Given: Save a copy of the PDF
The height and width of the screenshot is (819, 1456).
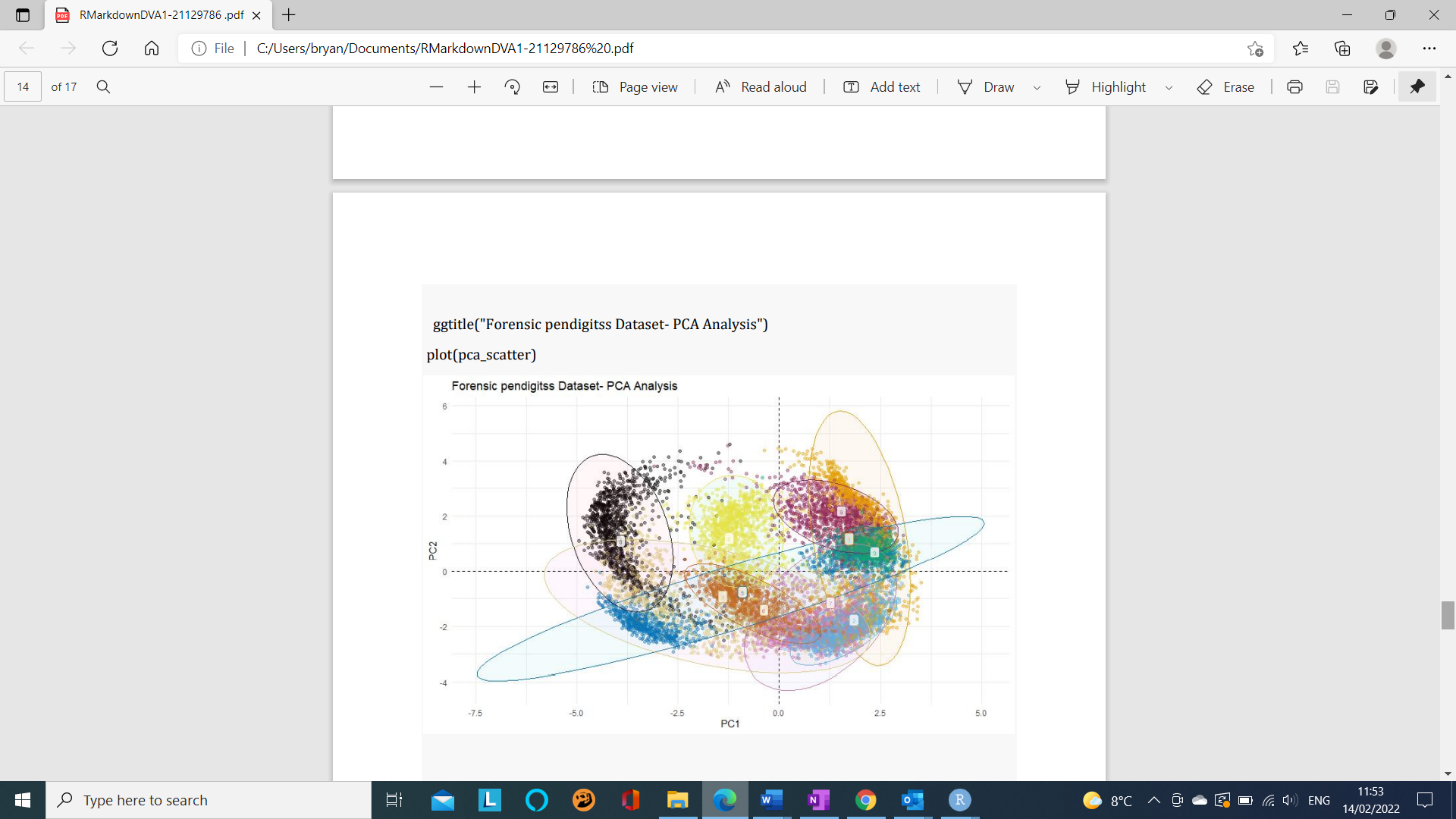Looking at the screenshot, I should coord(1371,86).
